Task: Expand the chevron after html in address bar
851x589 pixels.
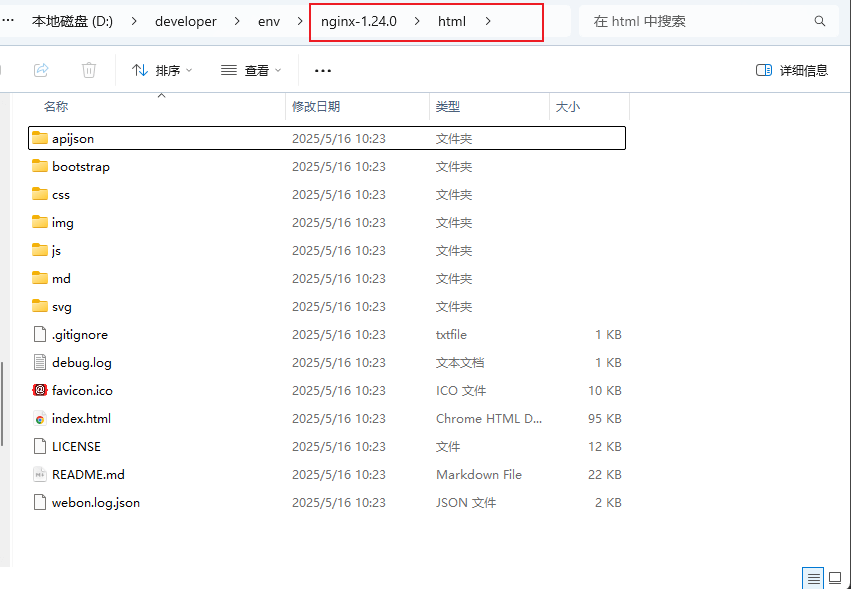Action: pyautogui.click(x=488, y=21)
